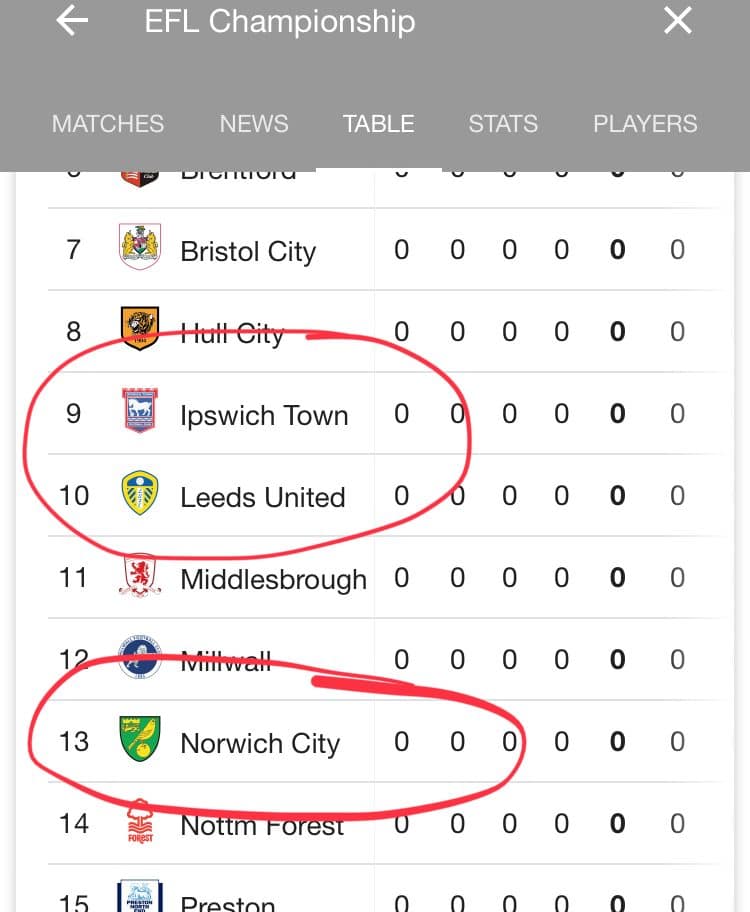This screenshot has height=912, width=750.
Task: Open the Norwich City canary crest
Action: [x=140, y=739]
